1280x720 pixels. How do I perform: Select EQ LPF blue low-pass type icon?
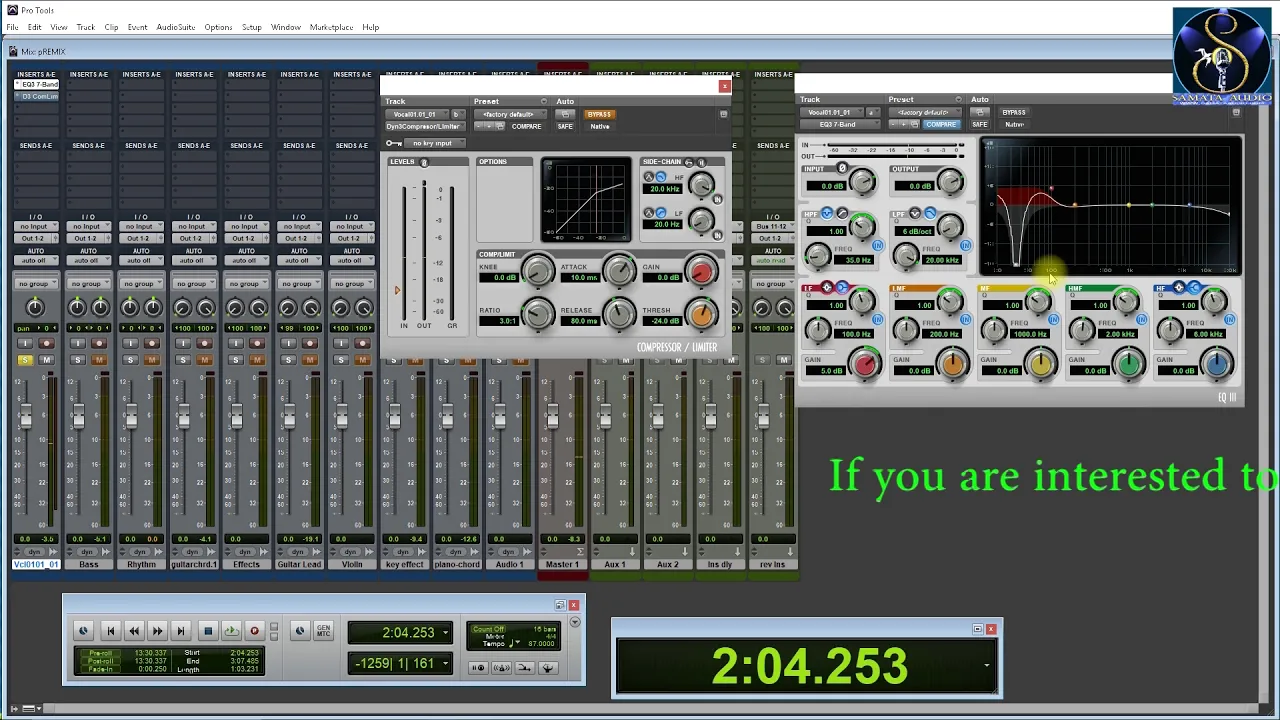pyautogui.click(x=930, y=214)
